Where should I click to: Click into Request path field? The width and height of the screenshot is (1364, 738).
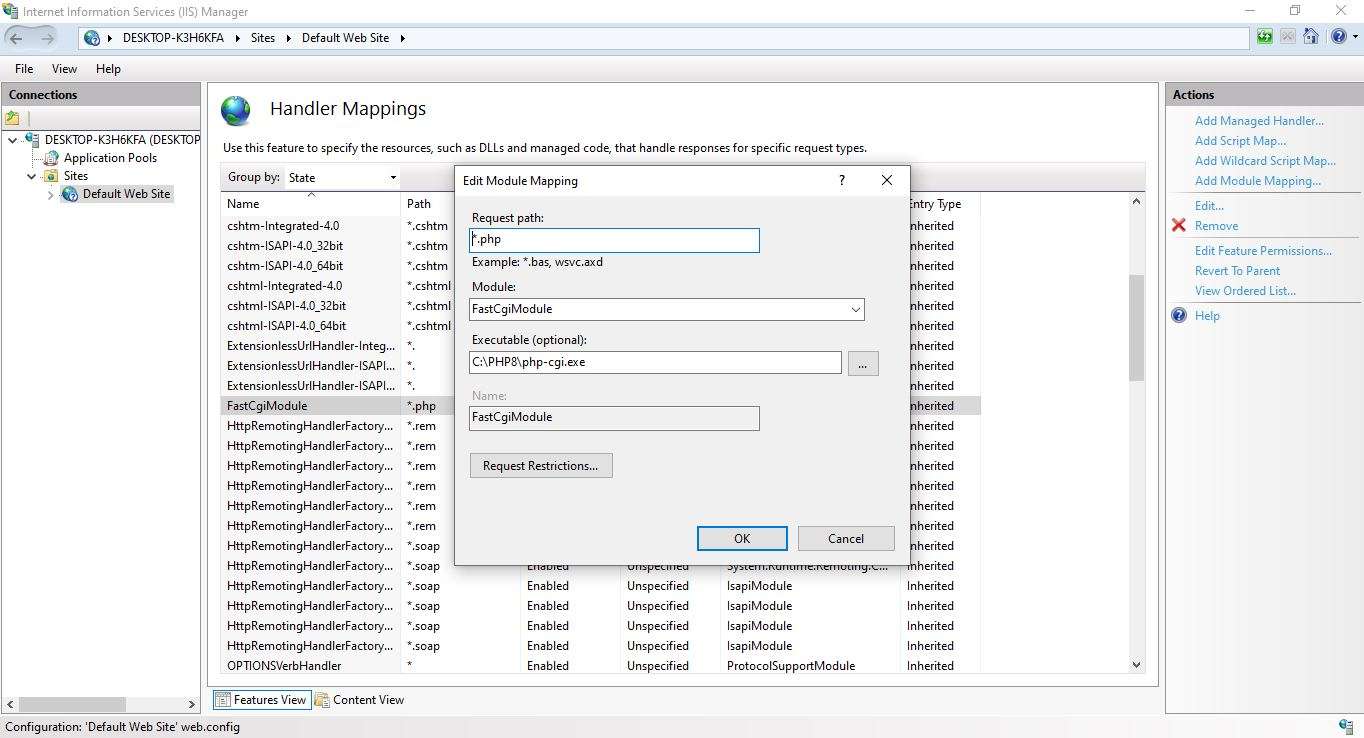point(614,240)
